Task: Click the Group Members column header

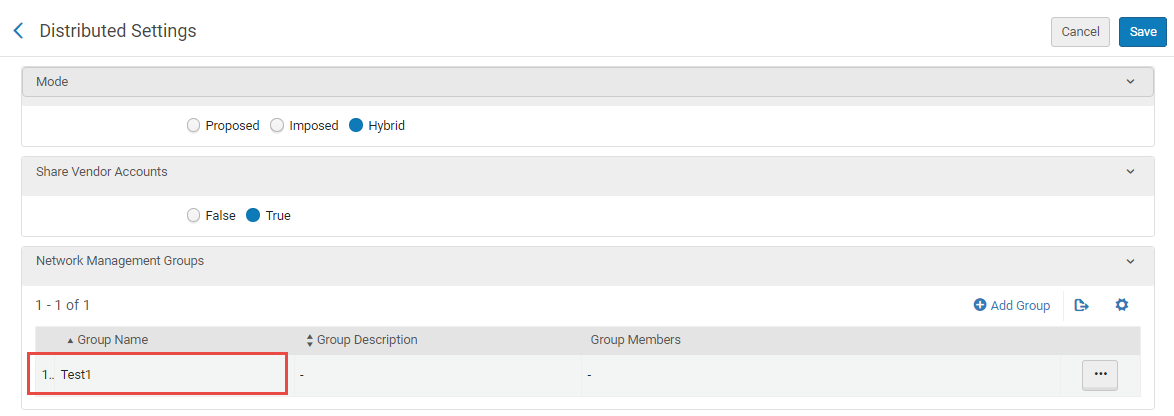Action: point(635,340)
